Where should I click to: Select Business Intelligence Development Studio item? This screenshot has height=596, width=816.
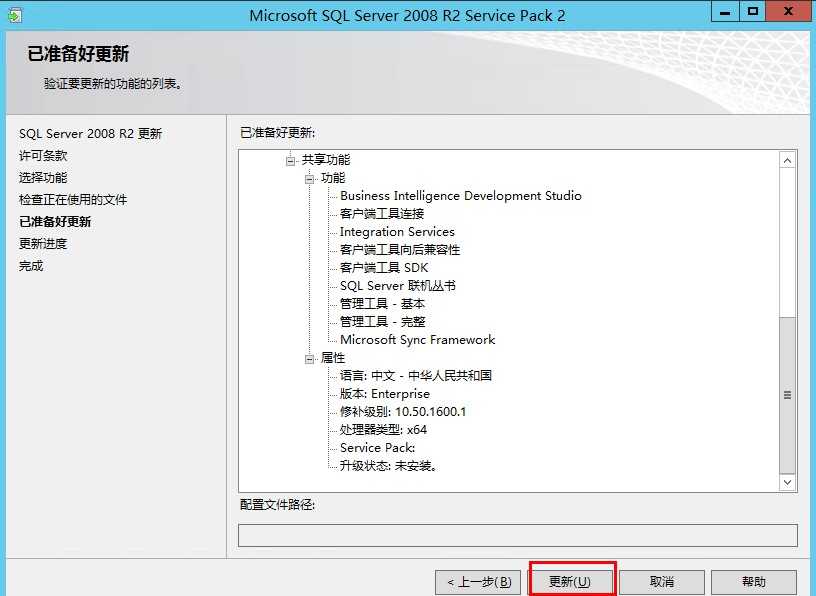[461, 196]
